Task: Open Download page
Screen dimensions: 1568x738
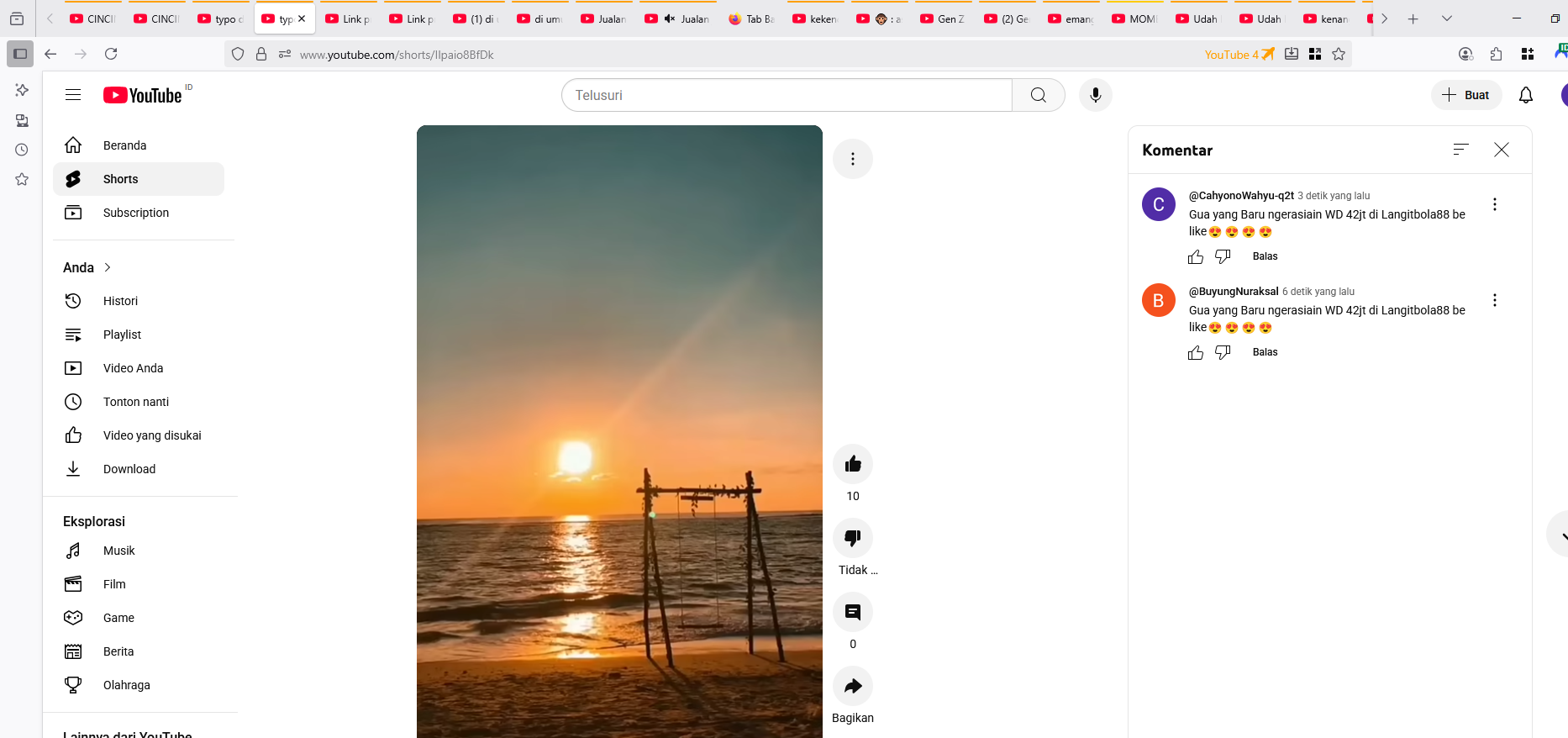Action: 139,469
